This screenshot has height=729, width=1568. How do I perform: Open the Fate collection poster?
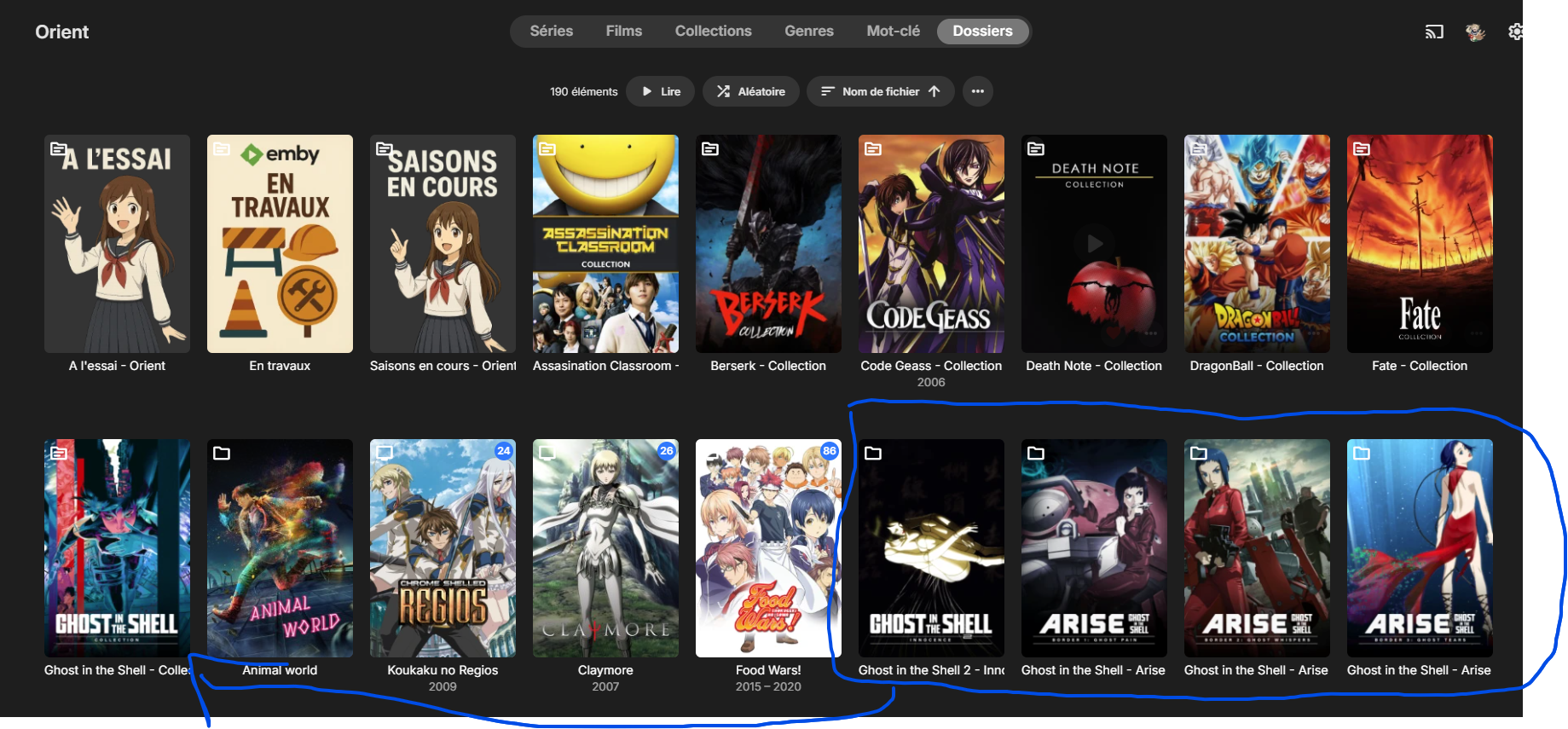[1420, 244]
